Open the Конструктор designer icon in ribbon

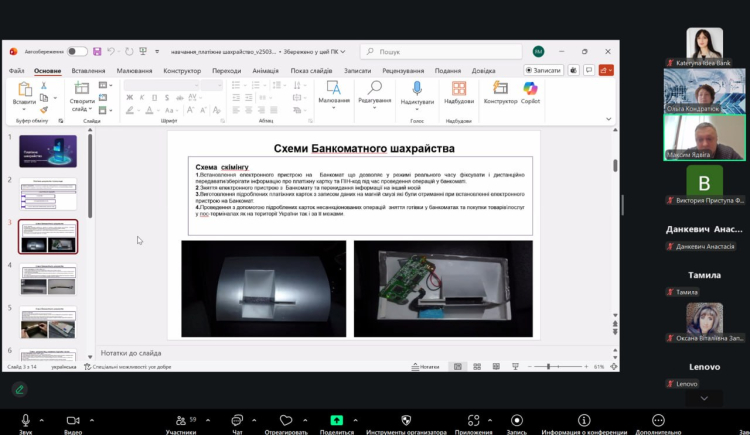(500, 90)
